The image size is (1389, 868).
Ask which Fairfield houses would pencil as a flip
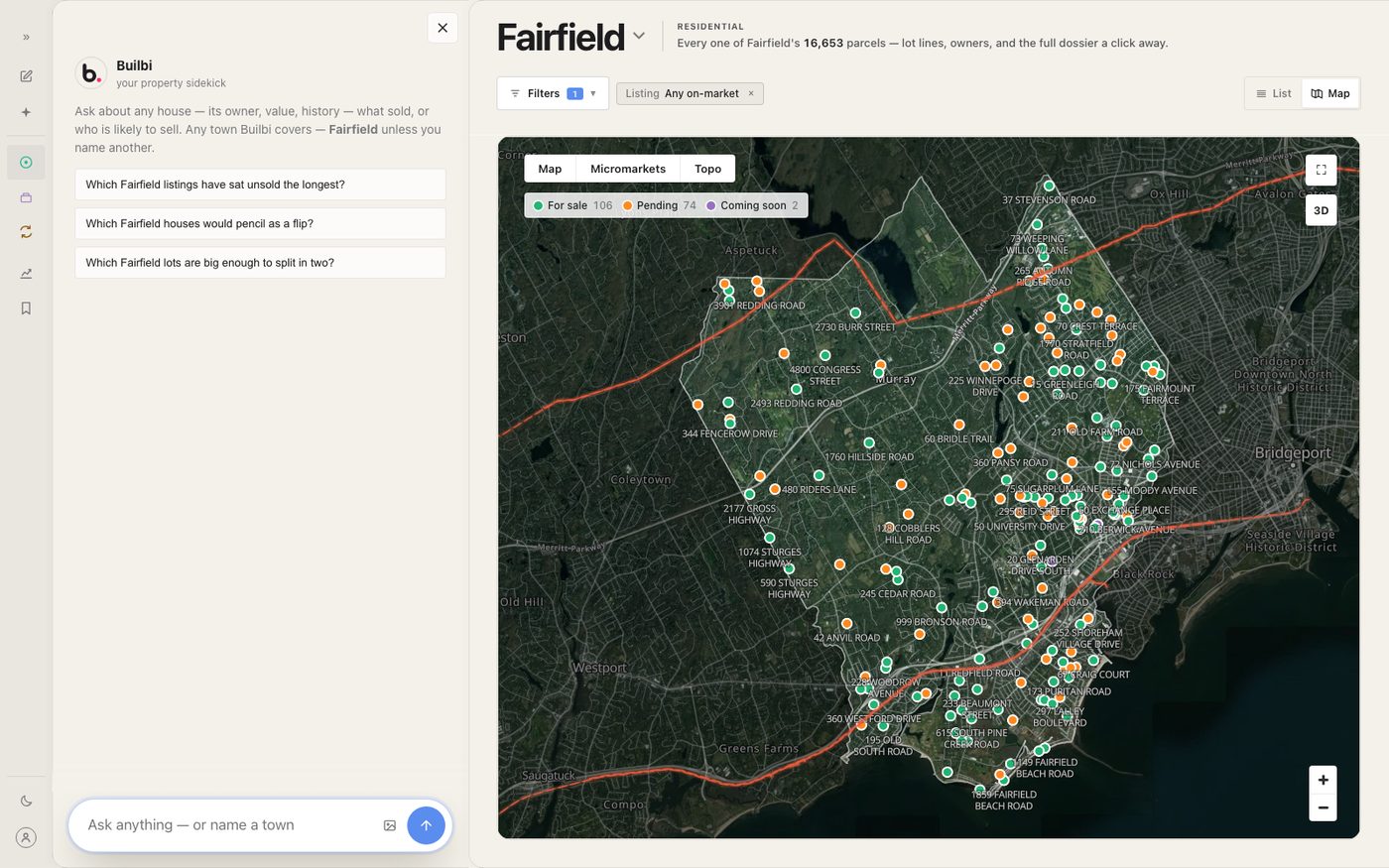coord(260,223)
